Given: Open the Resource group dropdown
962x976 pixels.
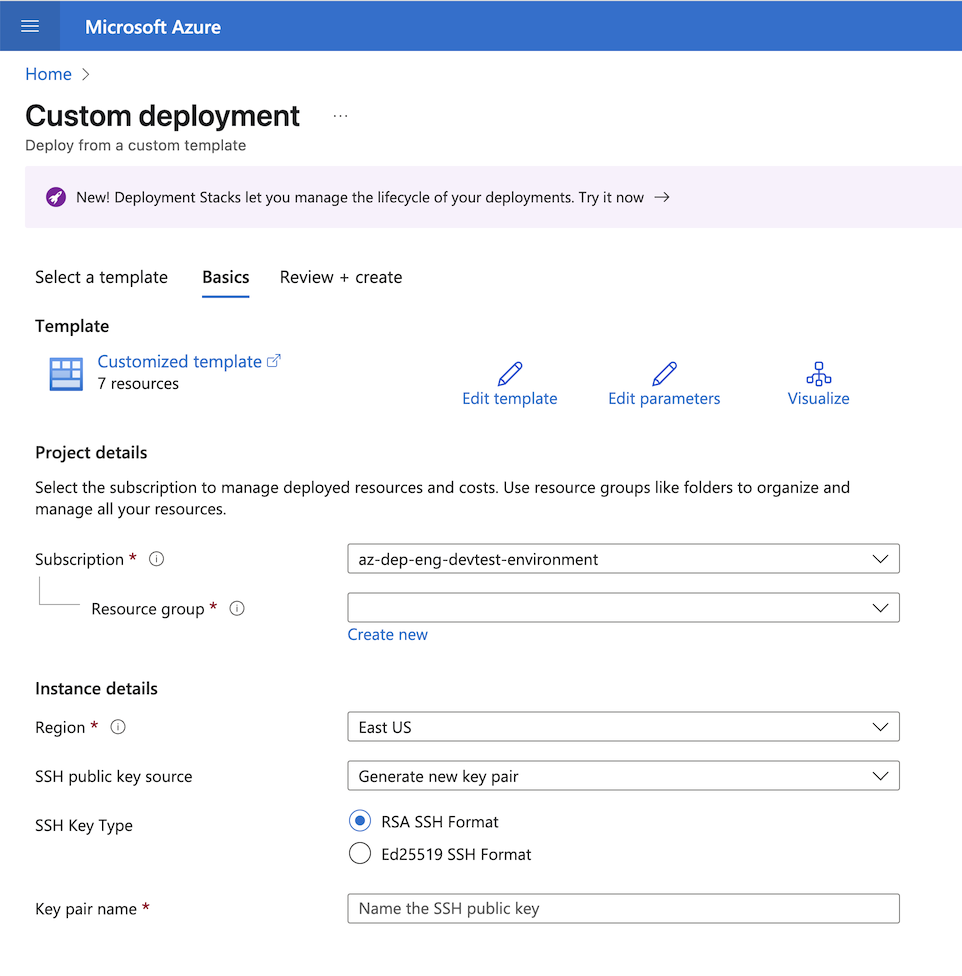Looking at the screenshot, I should [x=623, y=608].
